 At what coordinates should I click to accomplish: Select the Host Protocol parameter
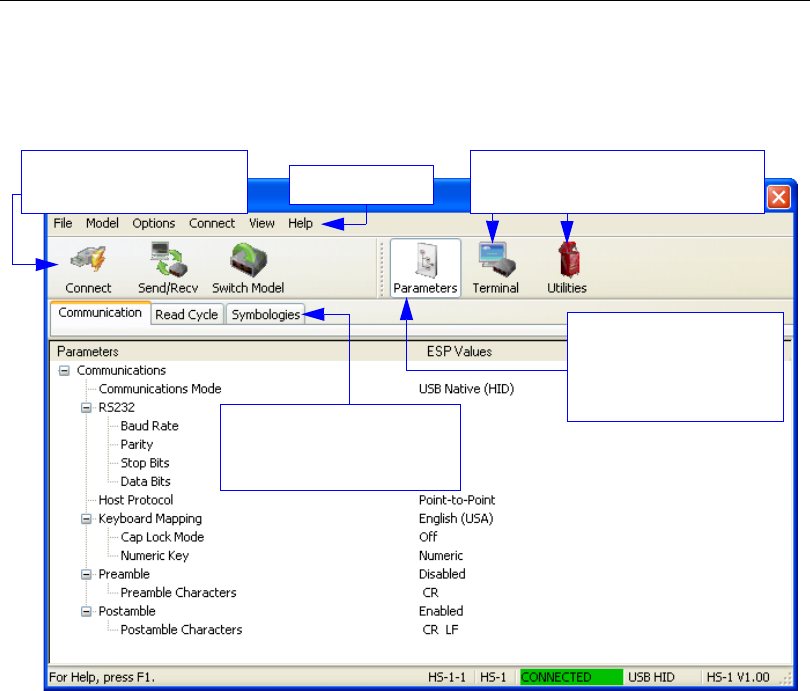pos(136,500)
